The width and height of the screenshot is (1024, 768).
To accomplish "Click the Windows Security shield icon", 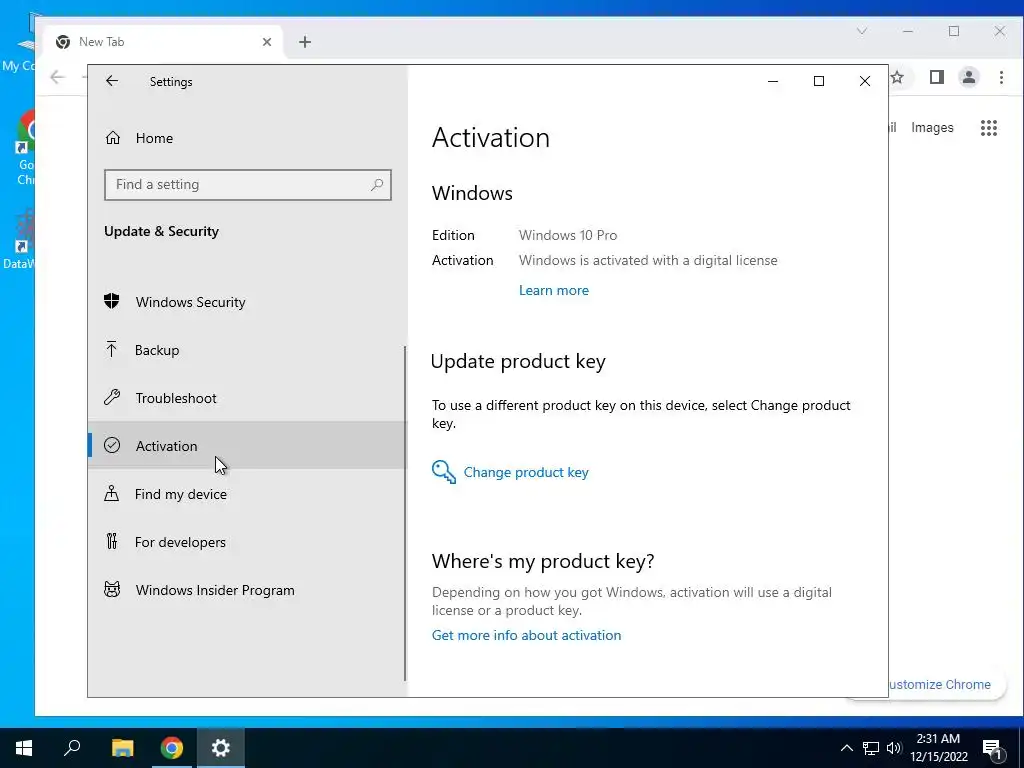I will click(x=112, y=301).
